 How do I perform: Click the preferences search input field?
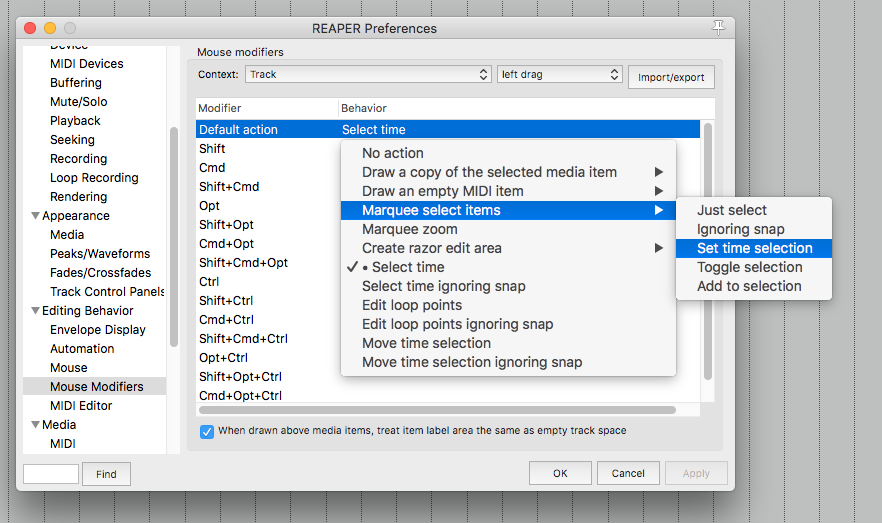51,474
